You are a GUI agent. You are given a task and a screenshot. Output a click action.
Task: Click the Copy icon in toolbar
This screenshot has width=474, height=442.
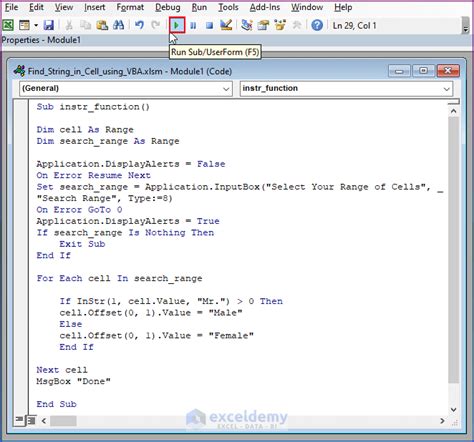86,25
